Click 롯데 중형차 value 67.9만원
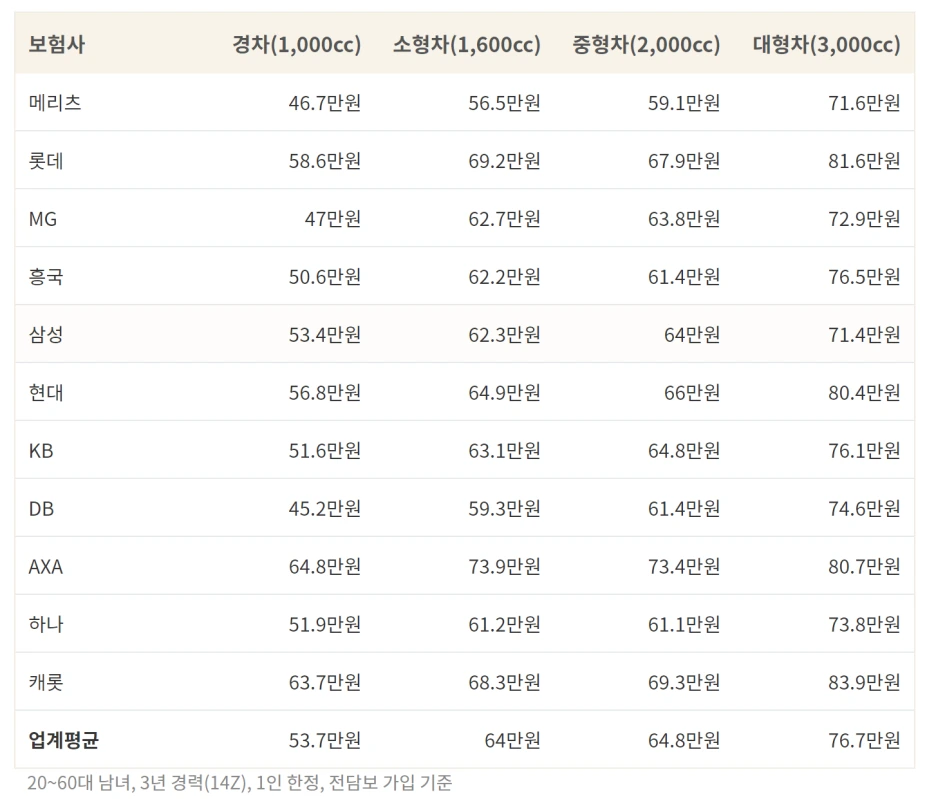The image size is (936, 799). [x=684, y=161]
